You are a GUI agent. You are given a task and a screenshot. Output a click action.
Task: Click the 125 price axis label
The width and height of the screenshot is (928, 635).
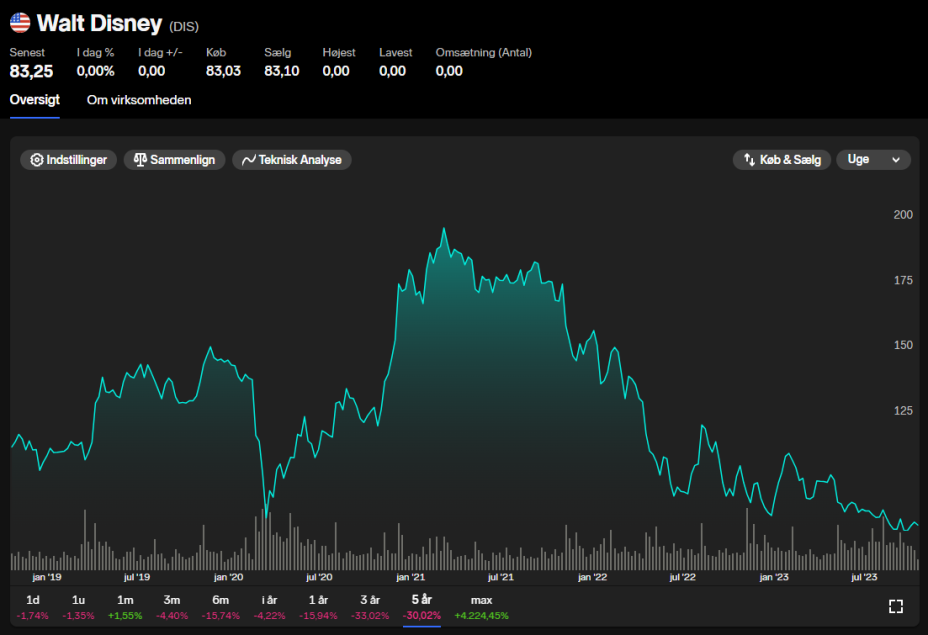click(x=903, y=411)
